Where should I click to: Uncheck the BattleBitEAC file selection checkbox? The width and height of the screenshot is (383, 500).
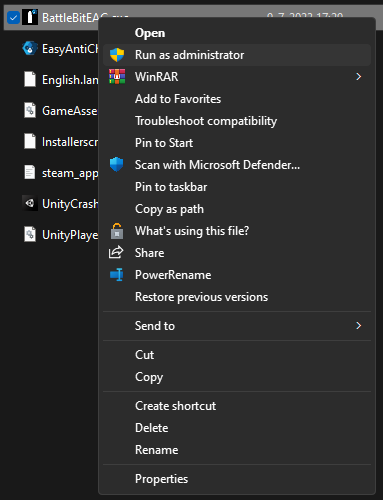pyautogui.click(x=13, y=17)
